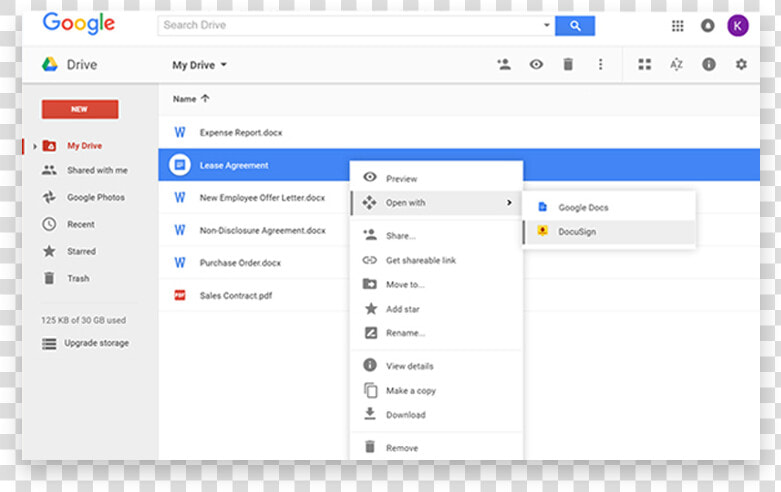781x492 pixels.
Task: Click the share add-person toolbar icon
Action: pyautogui.click(x=504, y=64)
